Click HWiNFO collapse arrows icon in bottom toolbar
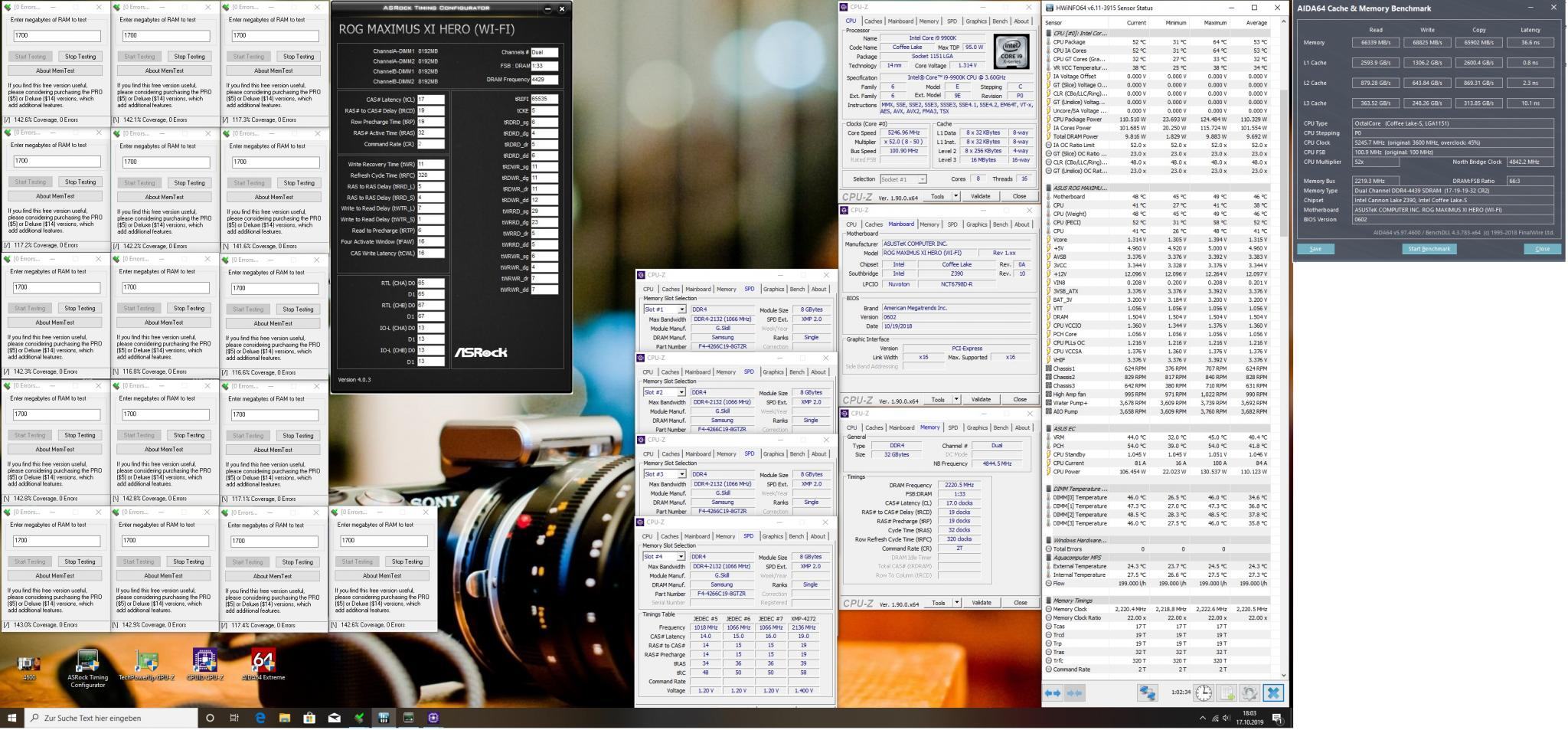The width and height of the screenshot is (1568, 730). point(1073,692)
